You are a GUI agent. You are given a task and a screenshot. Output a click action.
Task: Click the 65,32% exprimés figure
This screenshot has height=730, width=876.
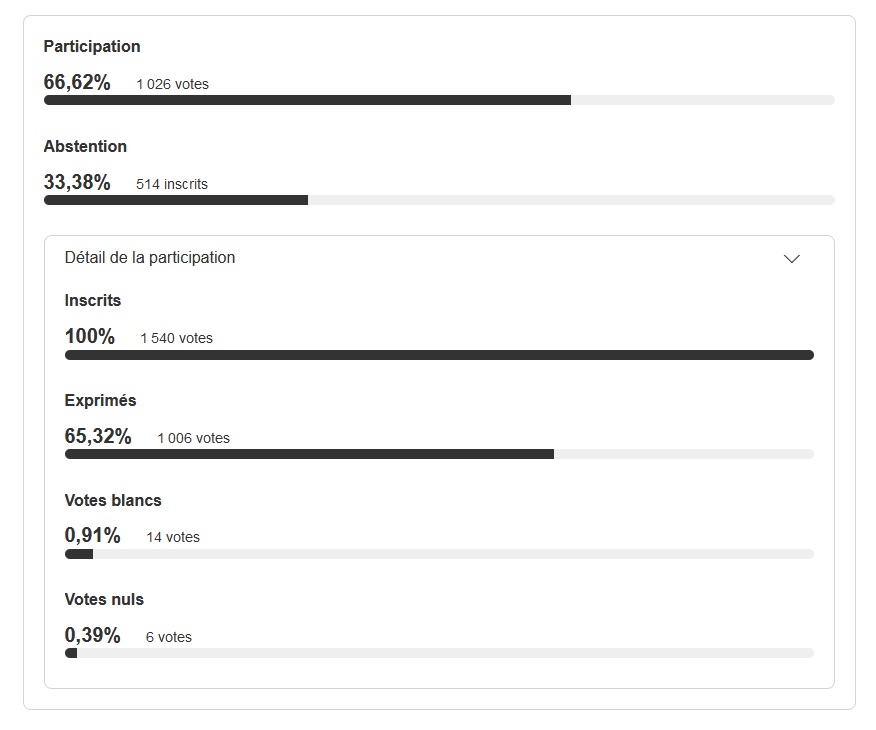click(98, 436)
